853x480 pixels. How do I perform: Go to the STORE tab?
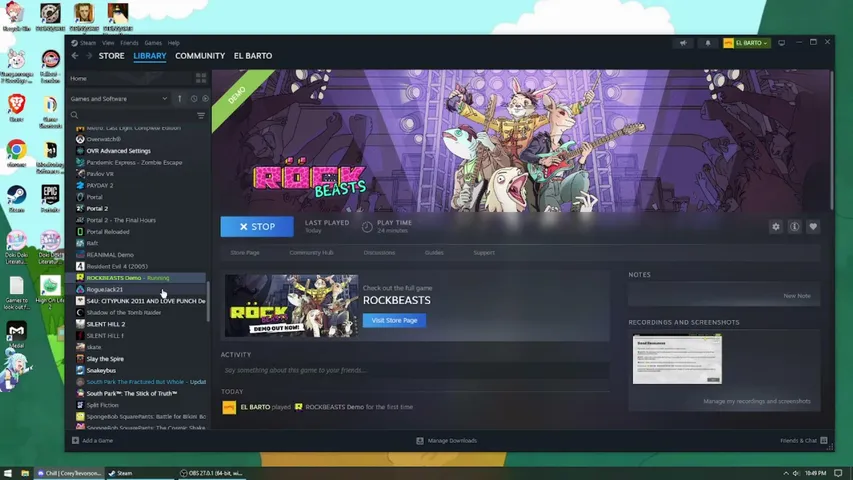[x=112, y=56]
